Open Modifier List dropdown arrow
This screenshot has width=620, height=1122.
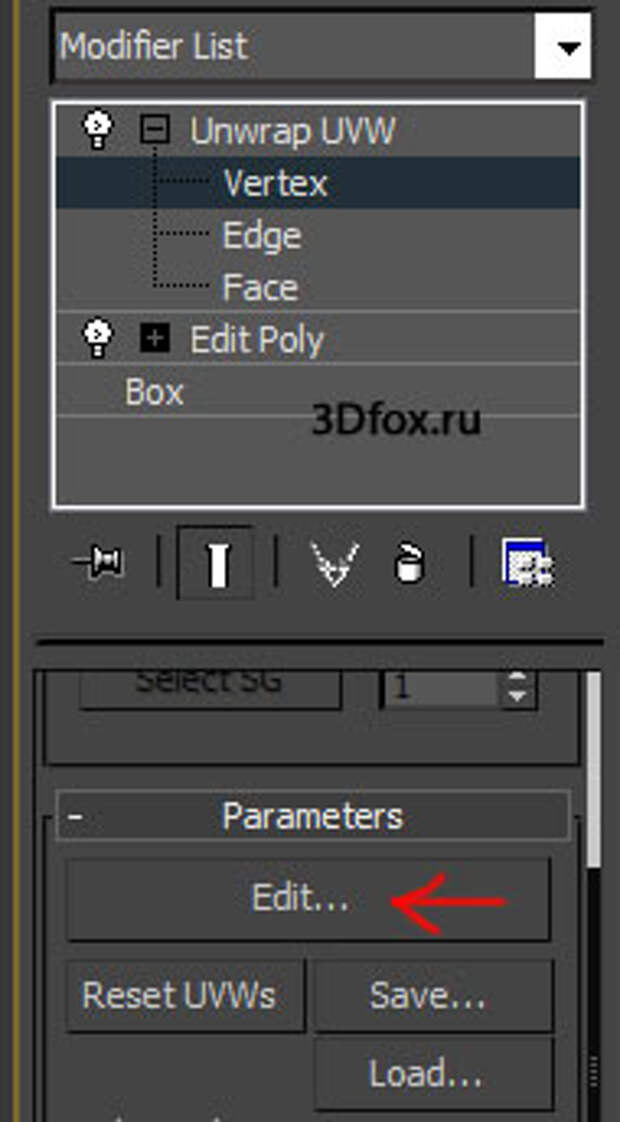562,48
